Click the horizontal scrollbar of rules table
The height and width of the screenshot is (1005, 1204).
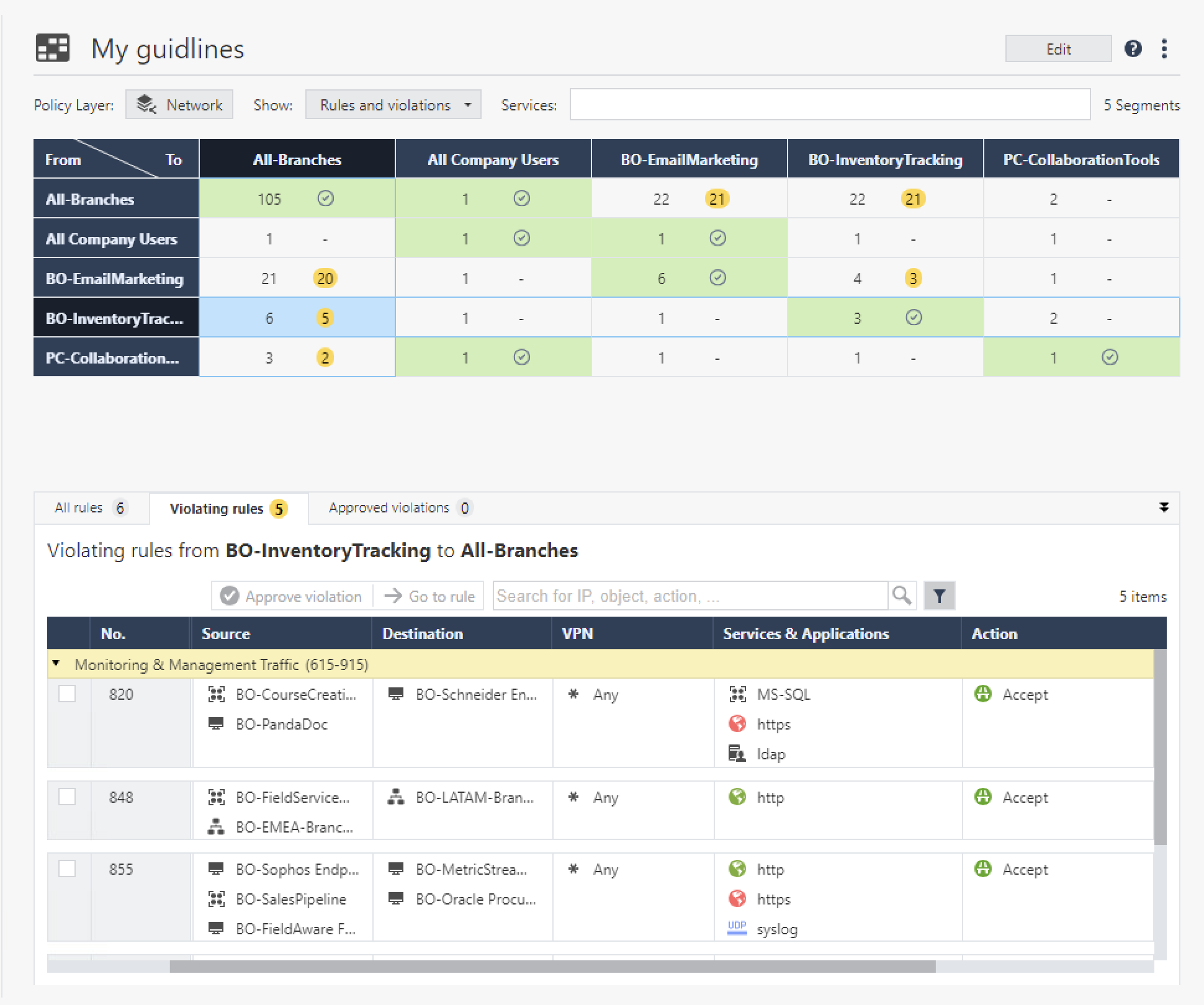(552, 967)
